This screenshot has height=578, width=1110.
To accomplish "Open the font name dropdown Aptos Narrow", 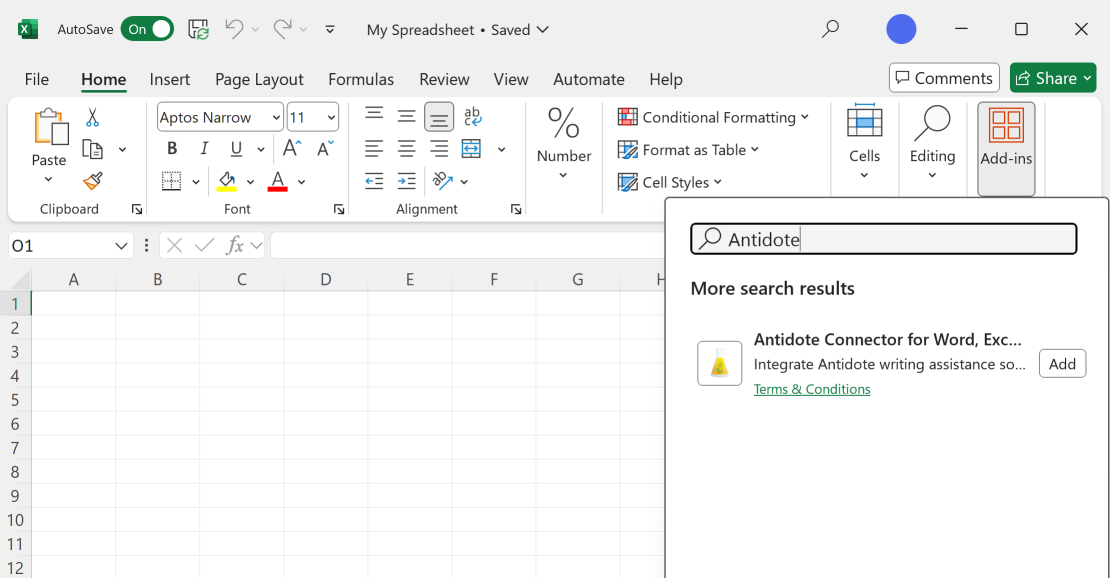I will (x=276, y=118).
